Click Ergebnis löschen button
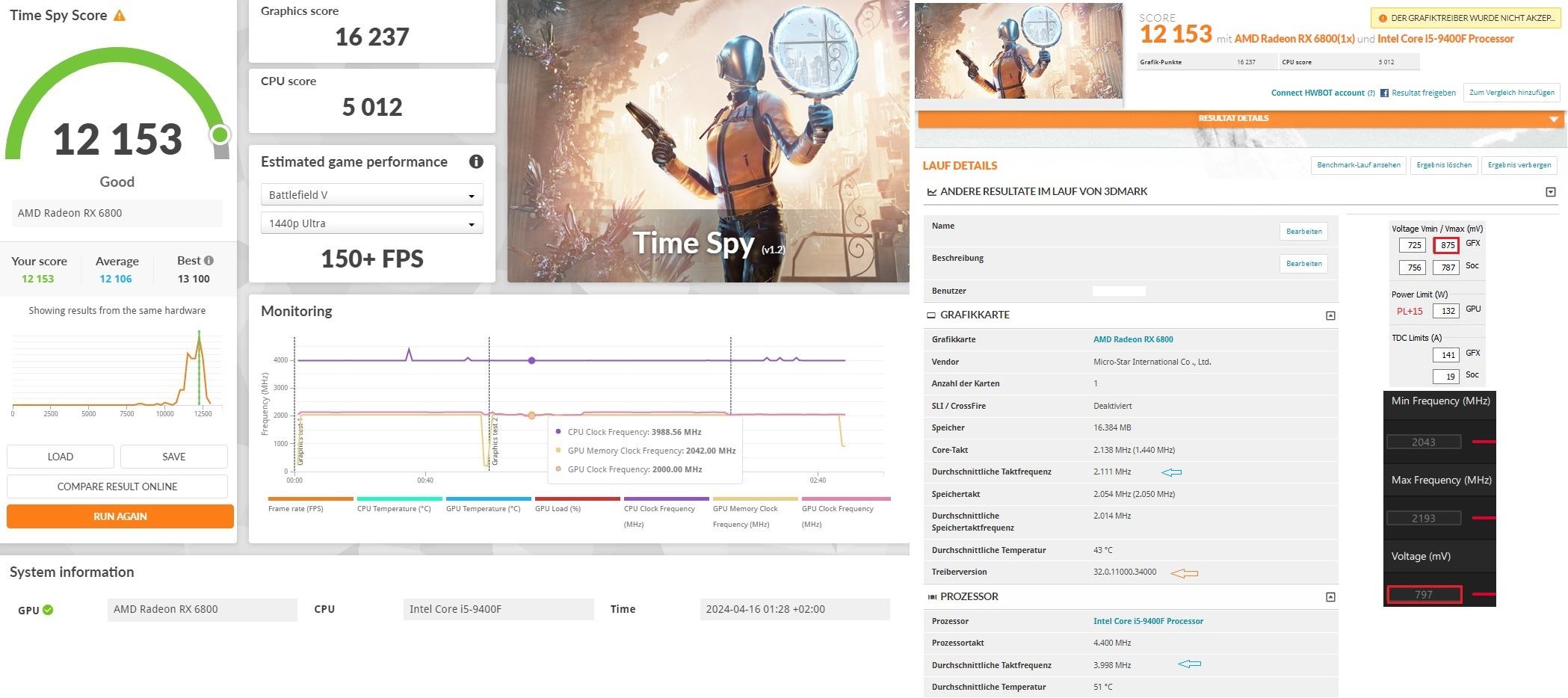This screenshot has width=1568, height=698. click(1443, 165)
